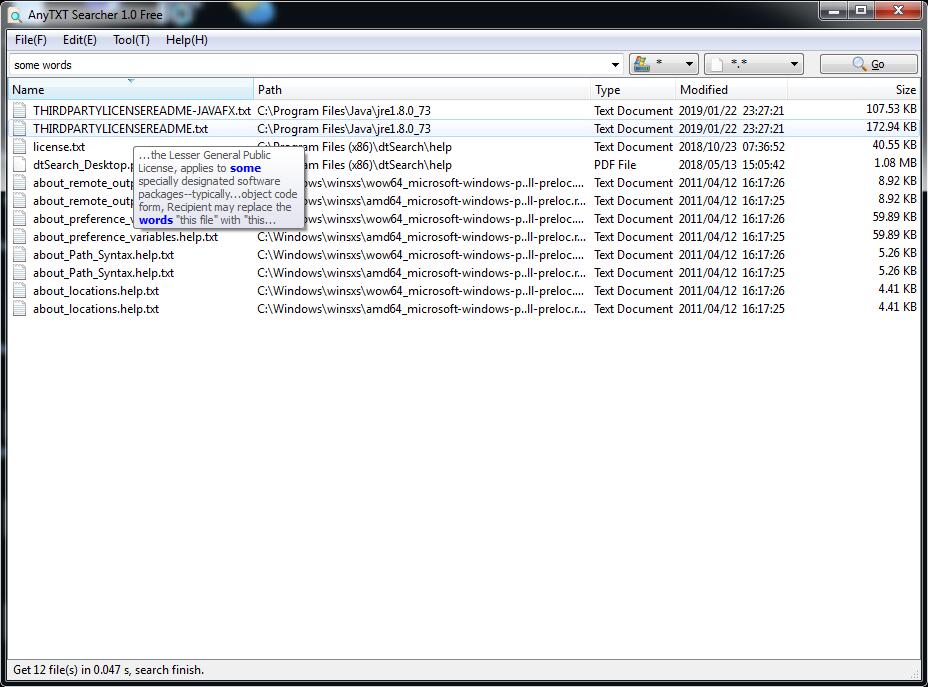
Task: Click the 1.08 MB size cell
Action: click(895, 163)
